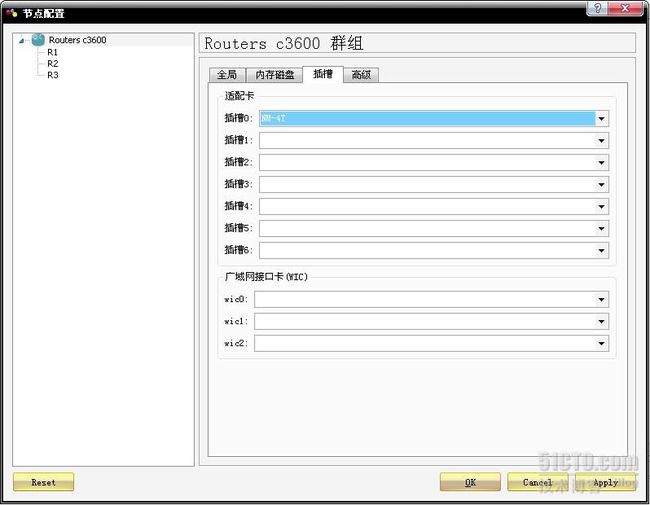650x505 pixels.
Task: Click the 适配卡 group label
Action: 239,96
